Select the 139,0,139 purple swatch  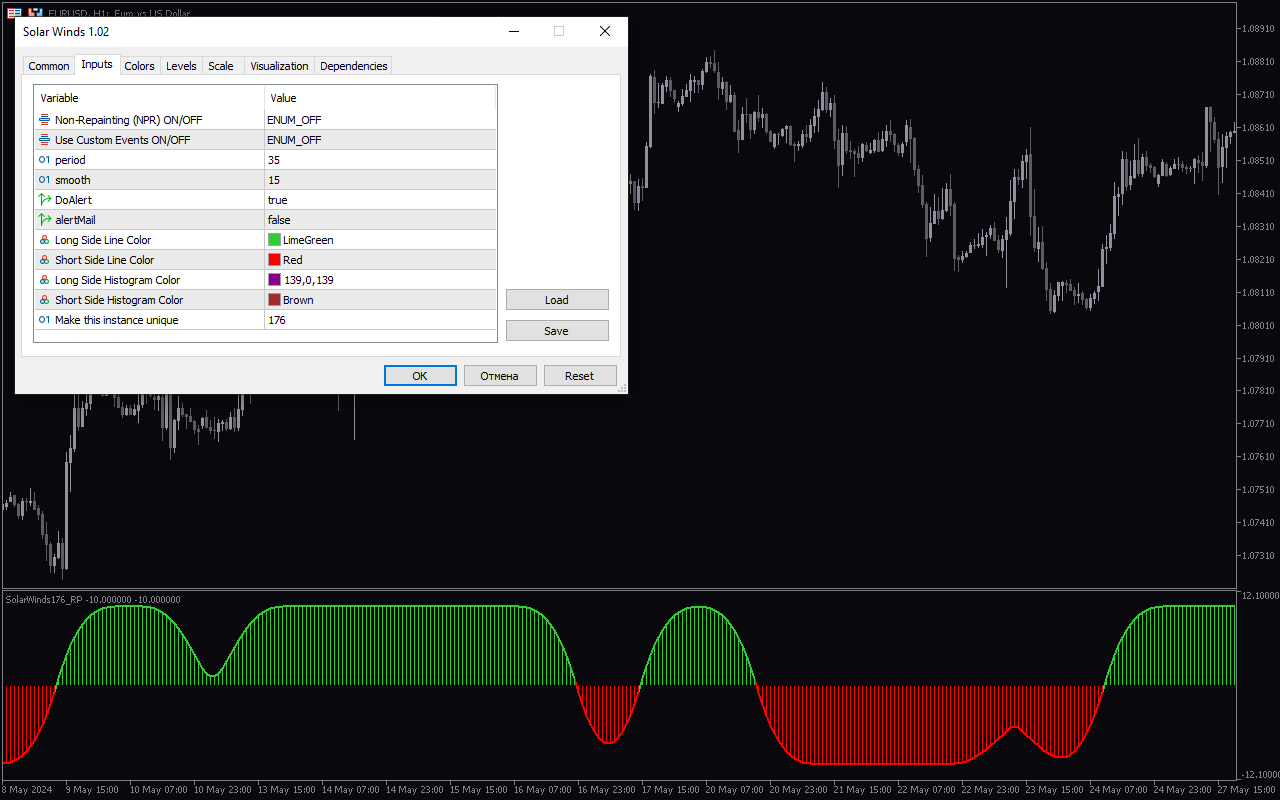(274, 280)
